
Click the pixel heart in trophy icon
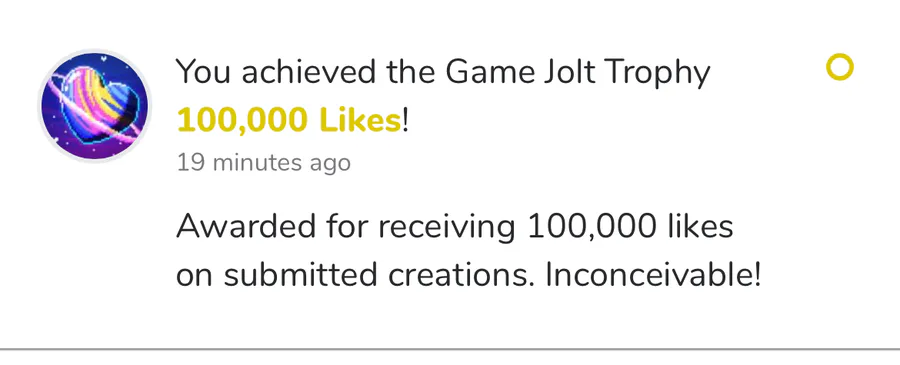point(99,104)
